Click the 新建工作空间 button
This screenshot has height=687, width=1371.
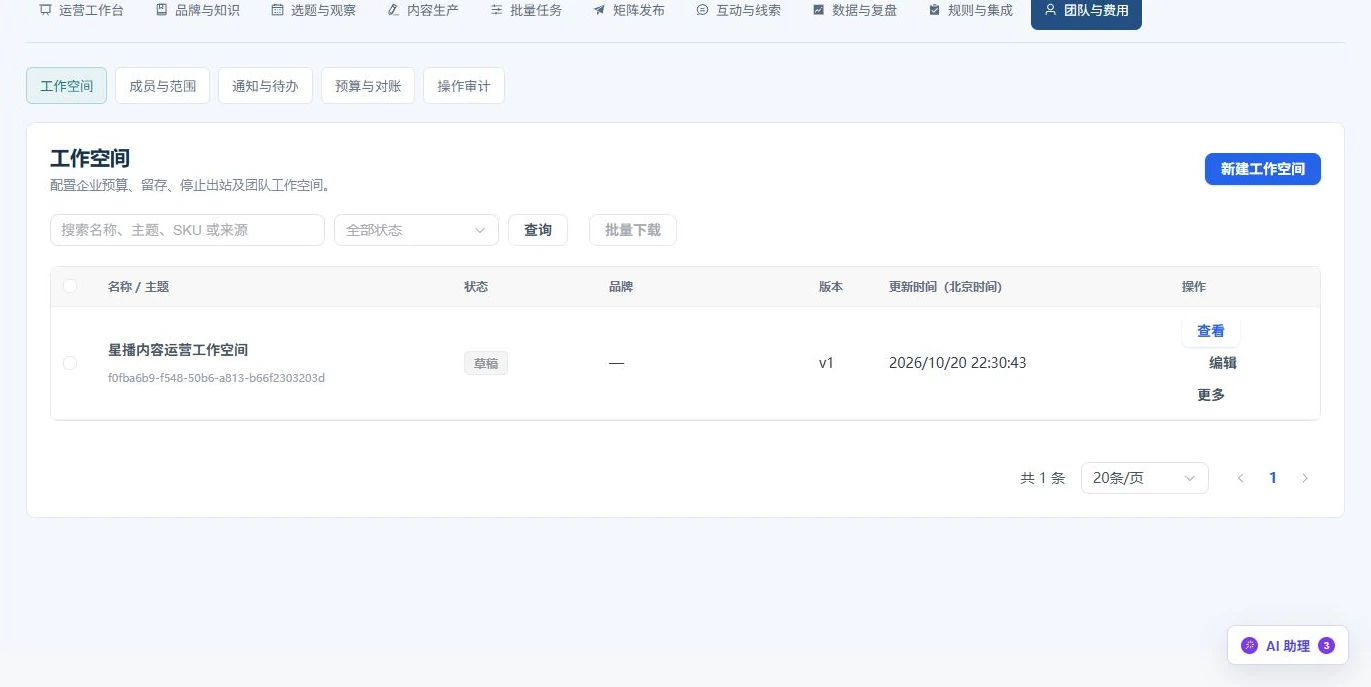(x=1262, y=169)
